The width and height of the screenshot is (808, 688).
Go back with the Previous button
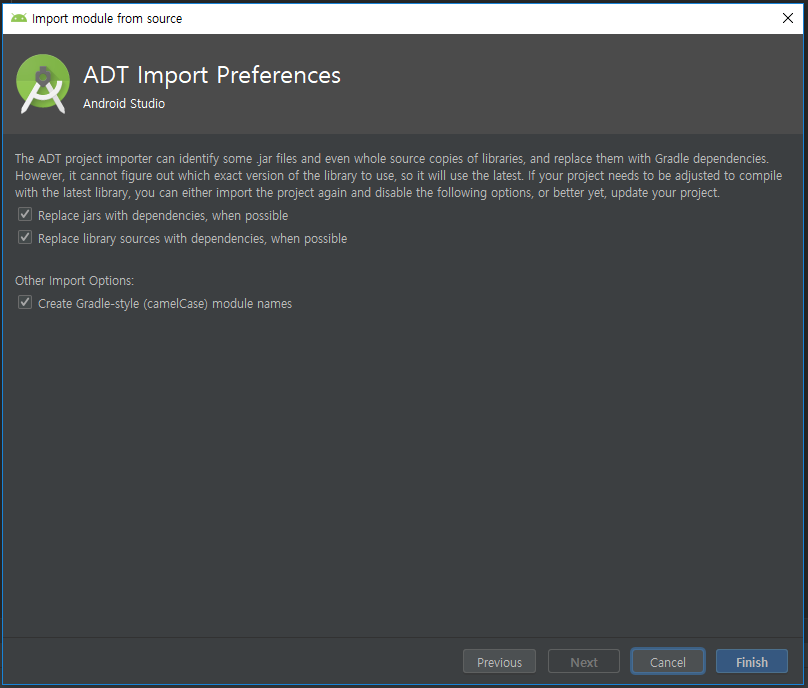click(499, 662)
